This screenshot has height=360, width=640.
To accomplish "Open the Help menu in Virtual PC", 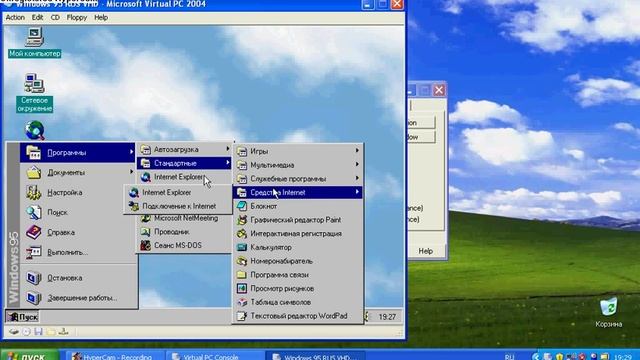I will click(101, 18).
